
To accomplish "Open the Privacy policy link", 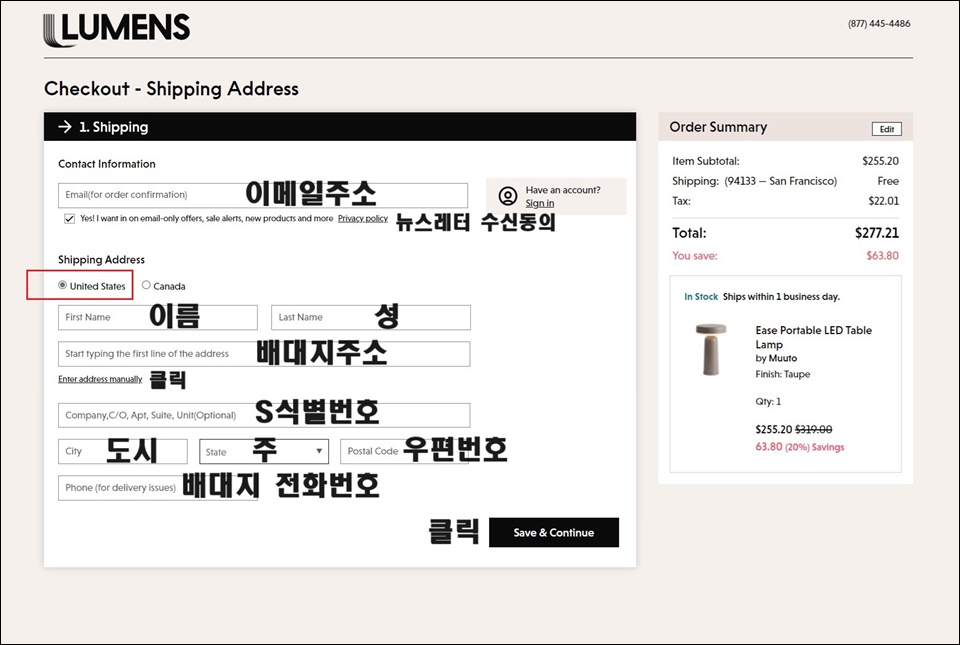I will tap(362, 218).
